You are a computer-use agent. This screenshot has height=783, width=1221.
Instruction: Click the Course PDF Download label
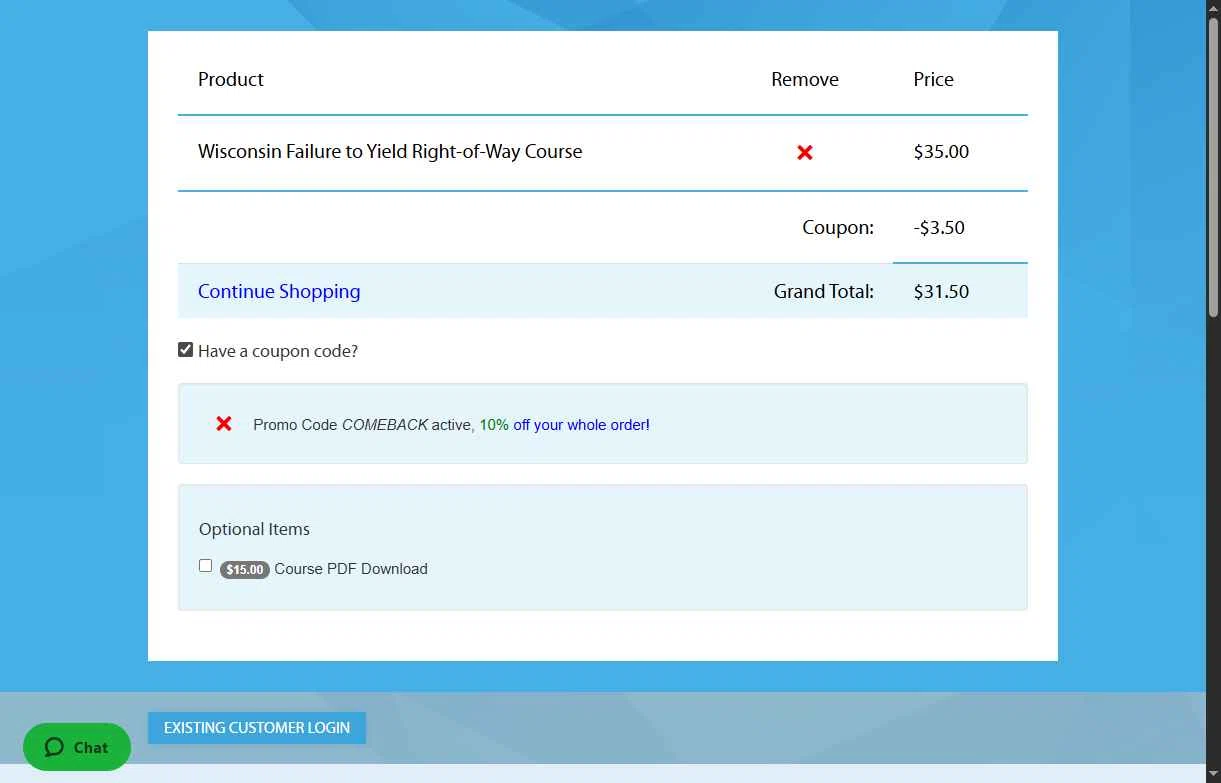click(351, 569)
